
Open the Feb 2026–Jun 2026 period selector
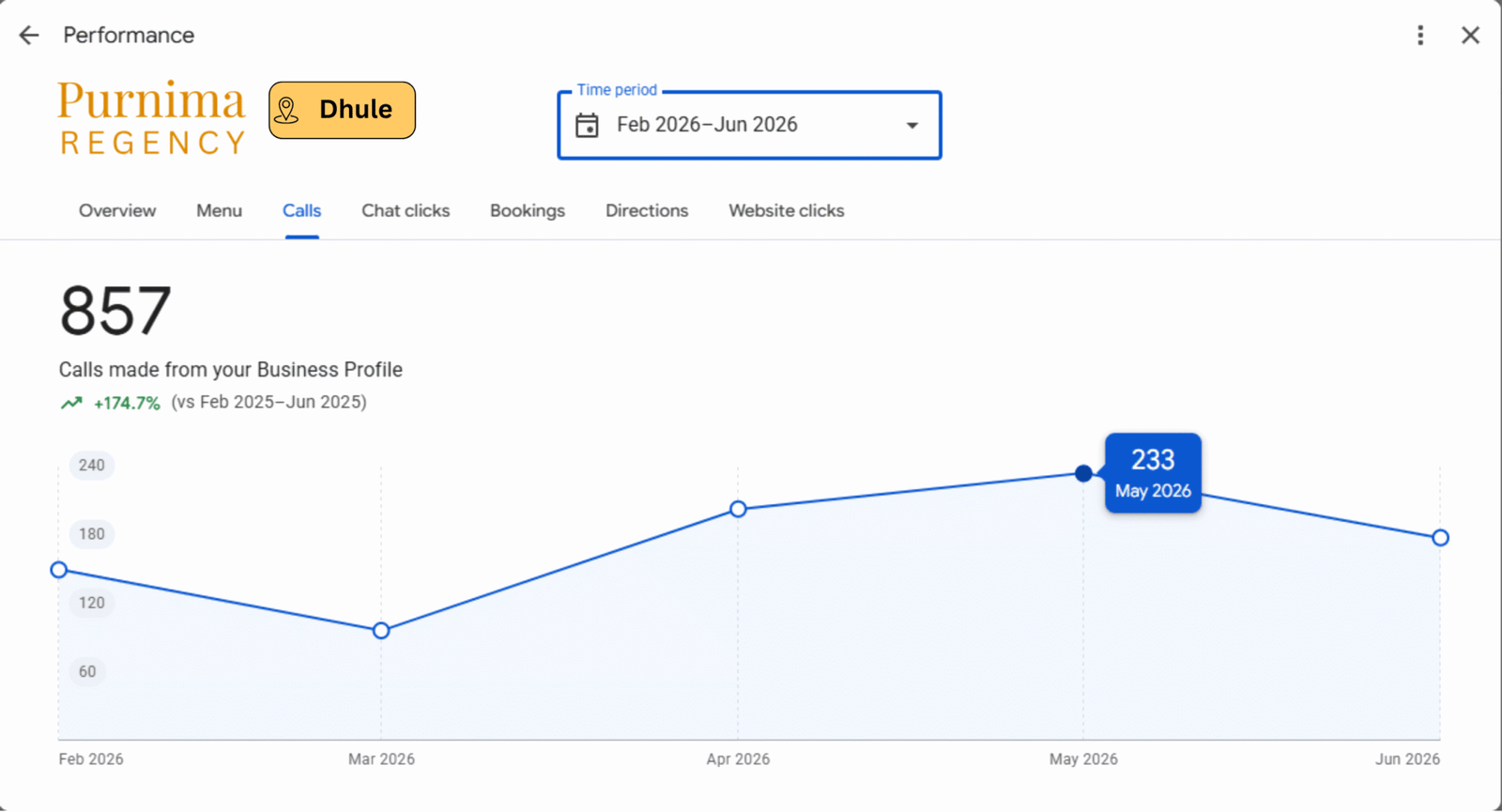pyautogui.click(x=749, y=125)
